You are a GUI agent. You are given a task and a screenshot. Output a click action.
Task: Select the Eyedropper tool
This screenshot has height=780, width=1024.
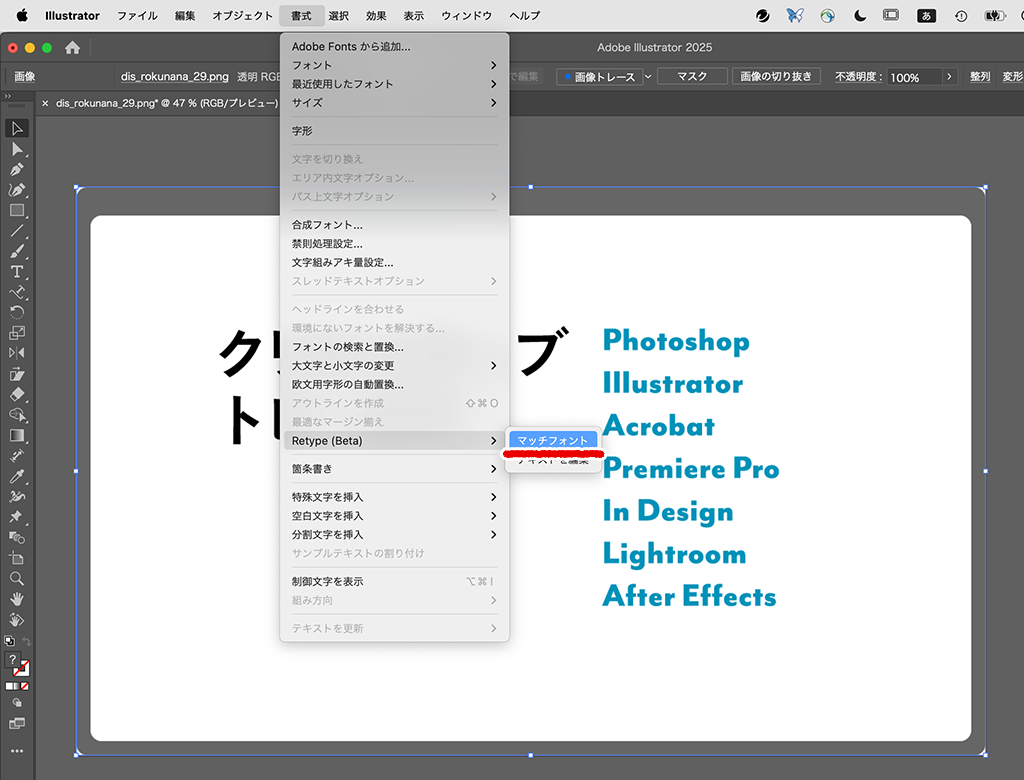[17, 476]
